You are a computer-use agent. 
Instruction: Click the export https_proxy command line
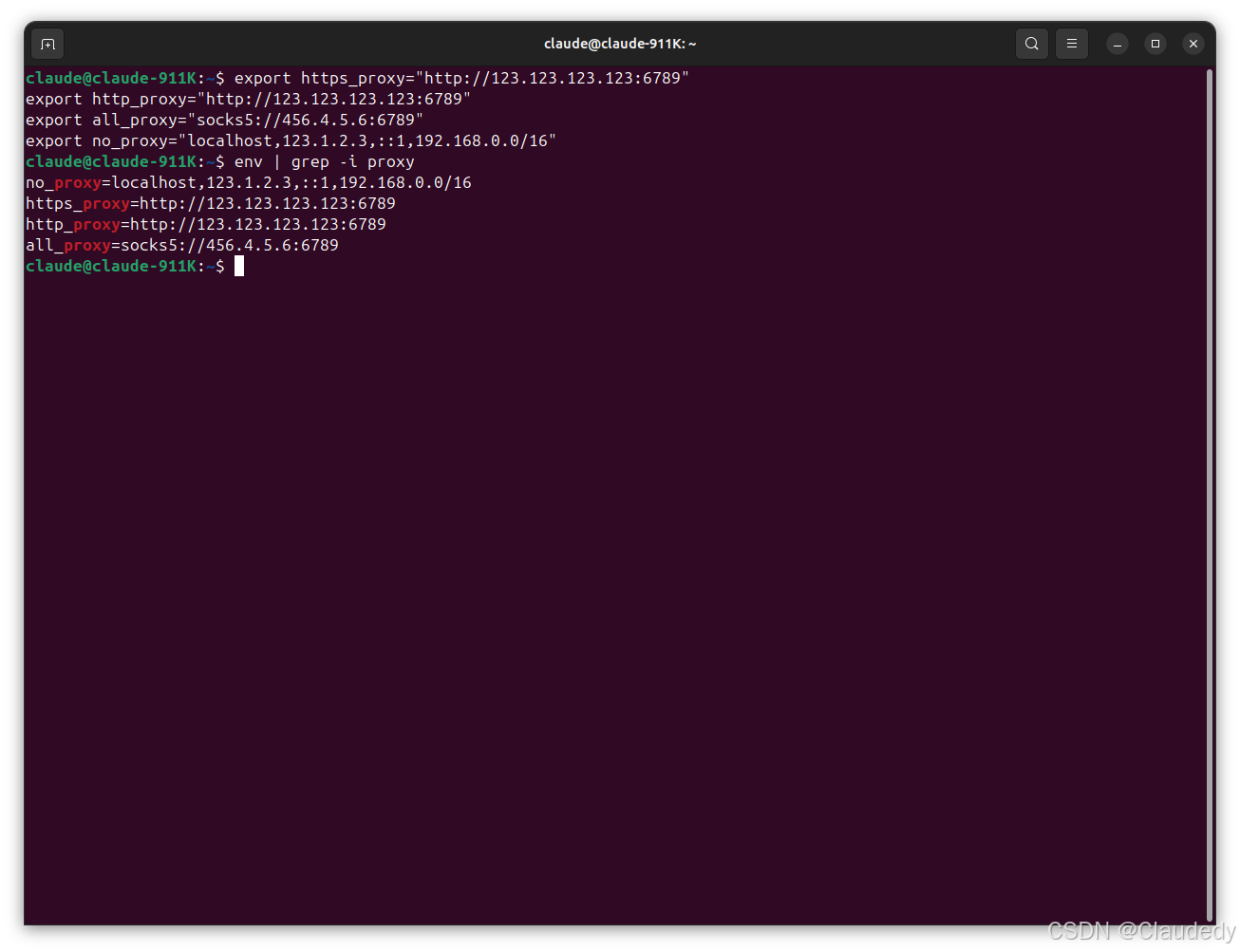tap(461, 78)
